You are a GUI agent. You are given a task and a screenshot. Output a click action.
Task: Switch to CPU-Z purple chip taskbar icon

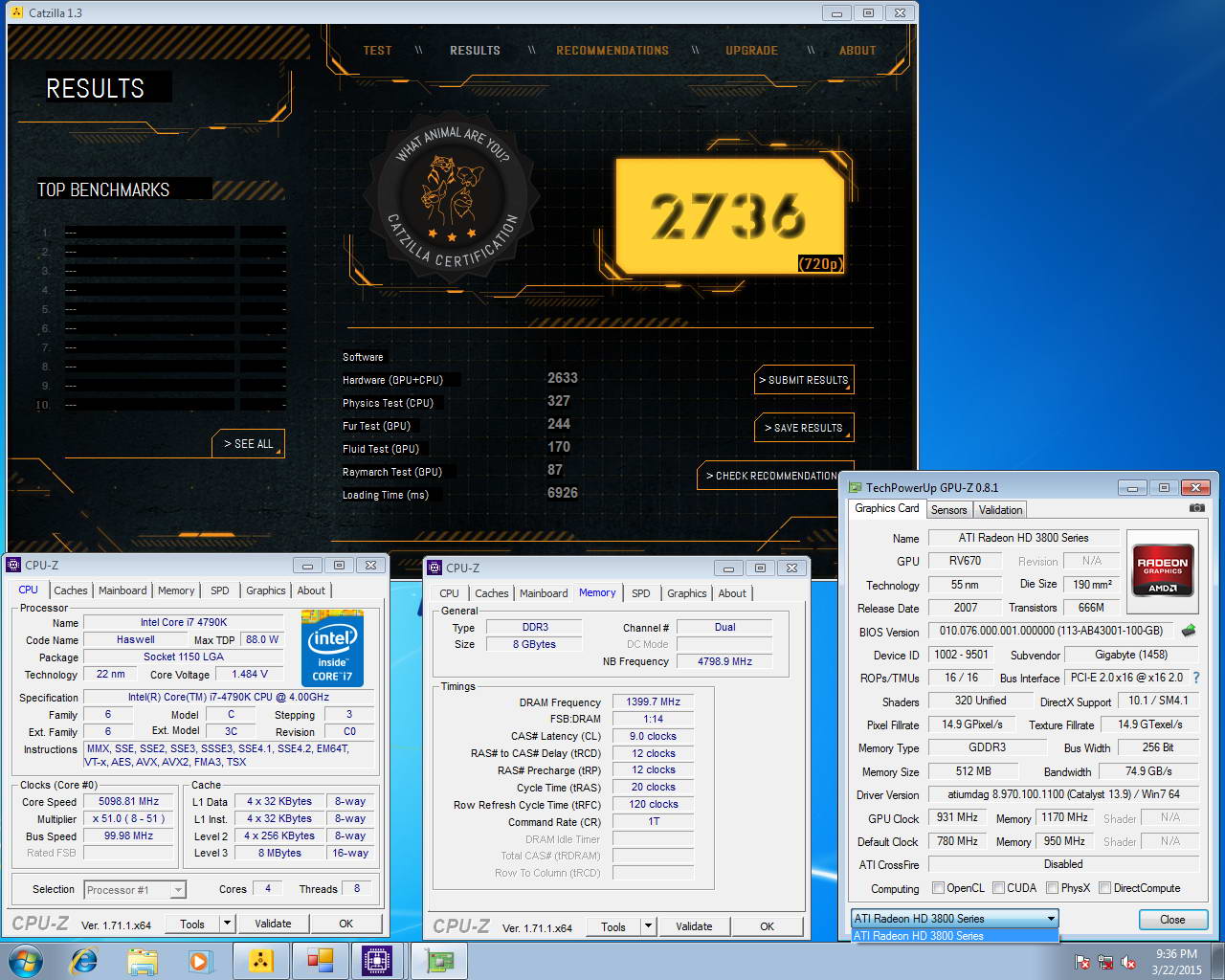tap(378, 961)
